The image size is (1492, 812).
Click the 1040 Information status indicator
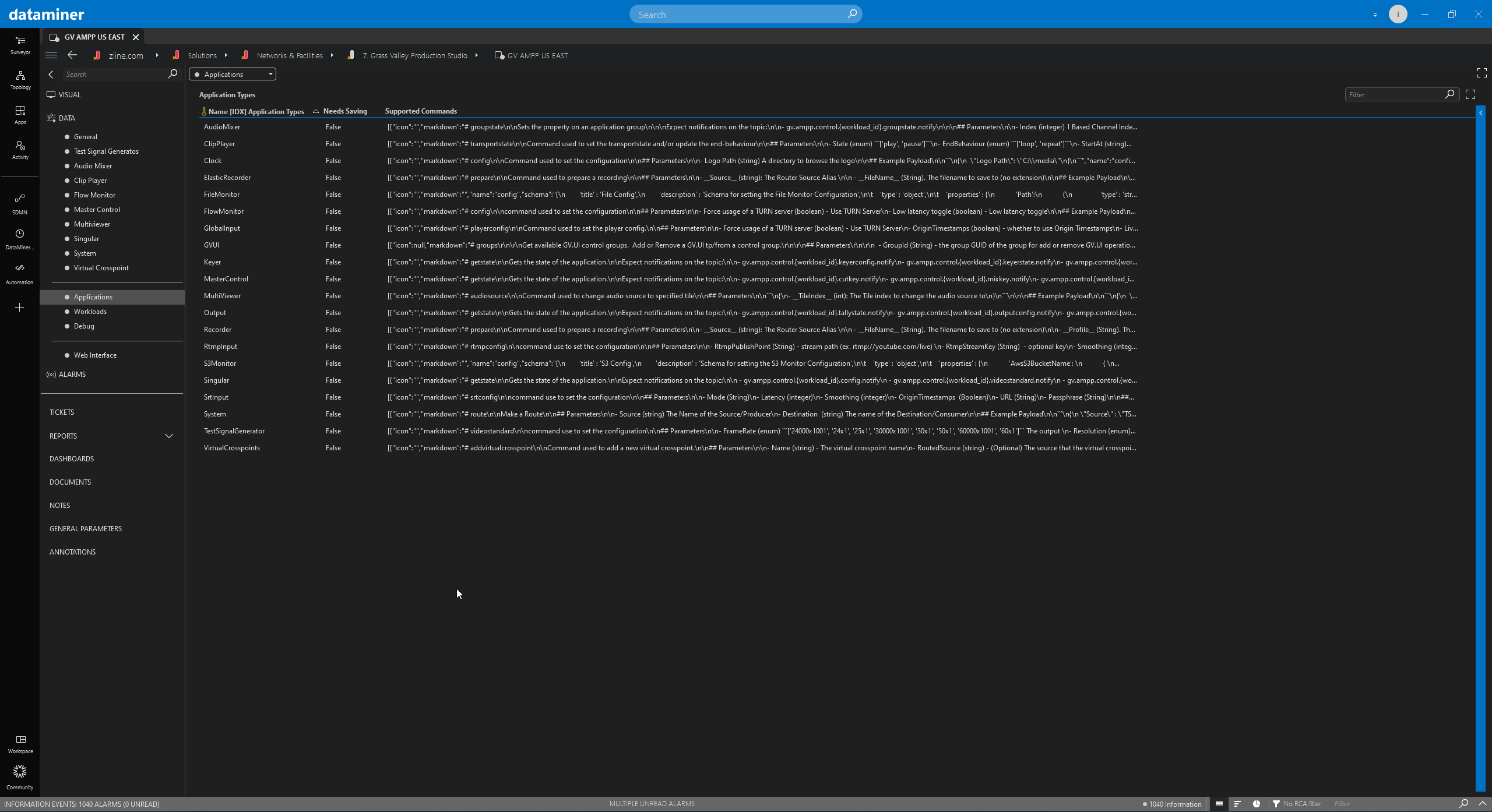(x=1172, y=804)
